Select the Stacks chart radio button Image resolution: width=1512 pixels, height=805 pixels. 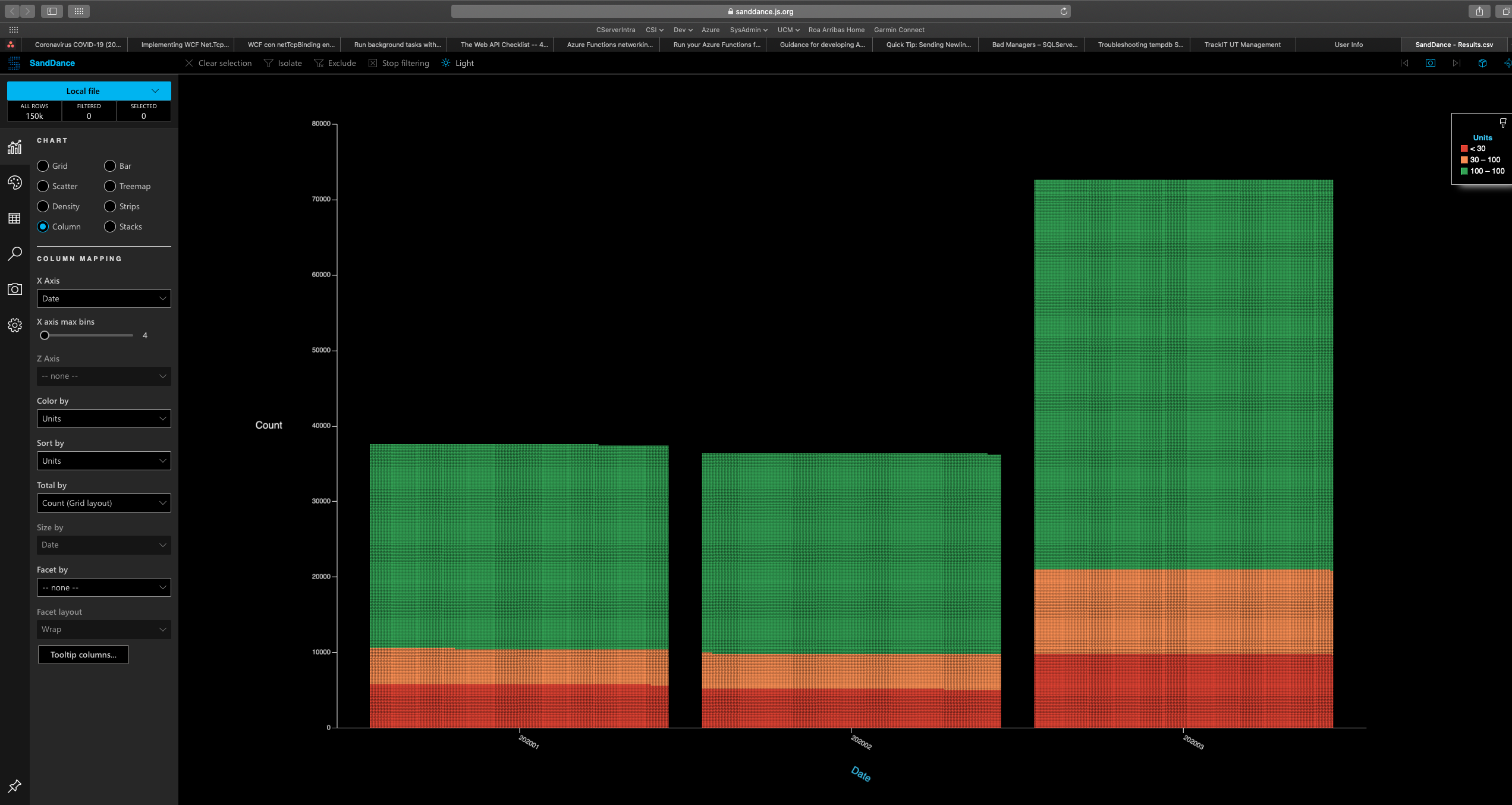point(110,227)
